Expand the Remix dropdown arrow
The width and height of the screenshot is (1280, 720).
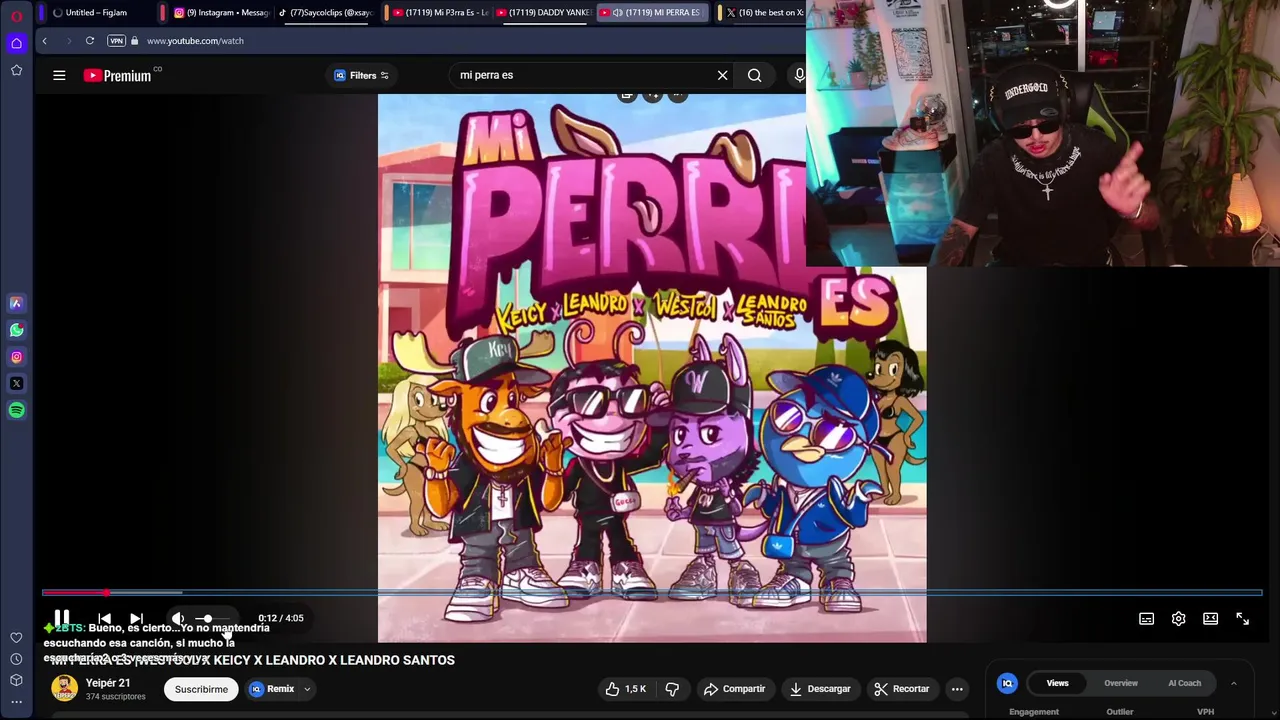[x=307, y=689]
